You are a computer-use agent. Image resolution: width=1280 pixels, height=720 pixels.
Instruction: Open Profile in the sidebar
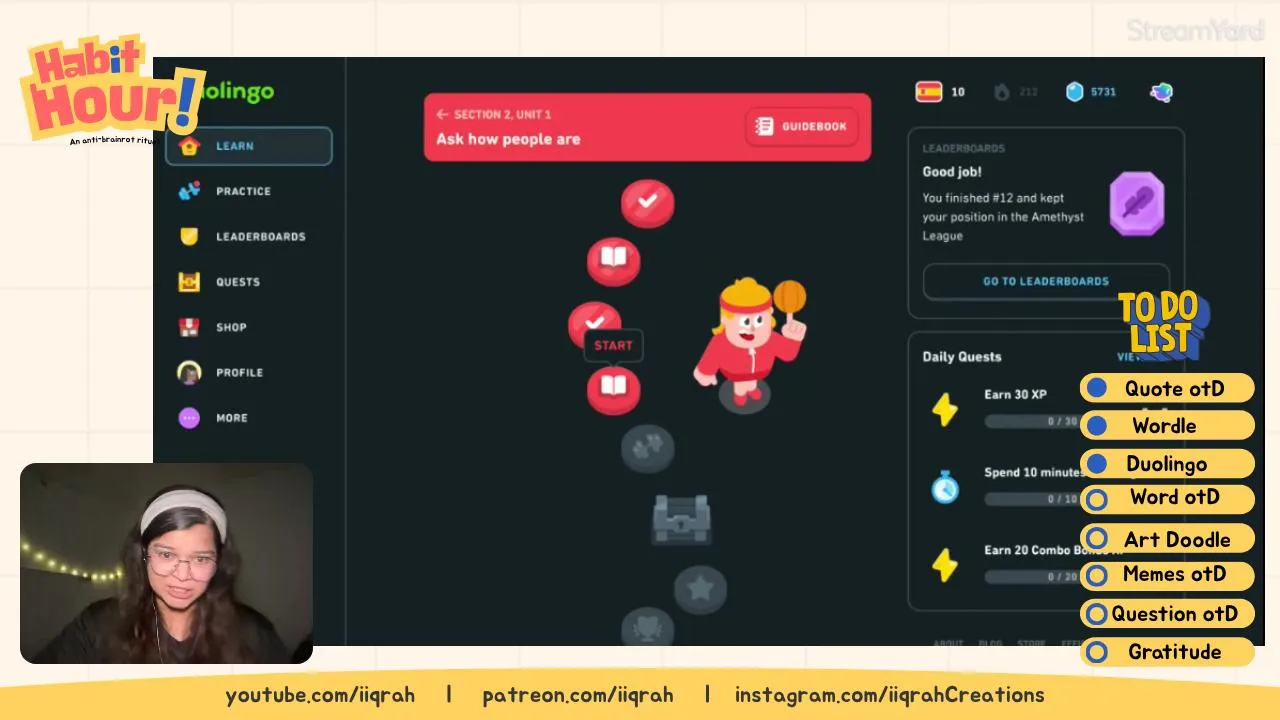[249, 372]
